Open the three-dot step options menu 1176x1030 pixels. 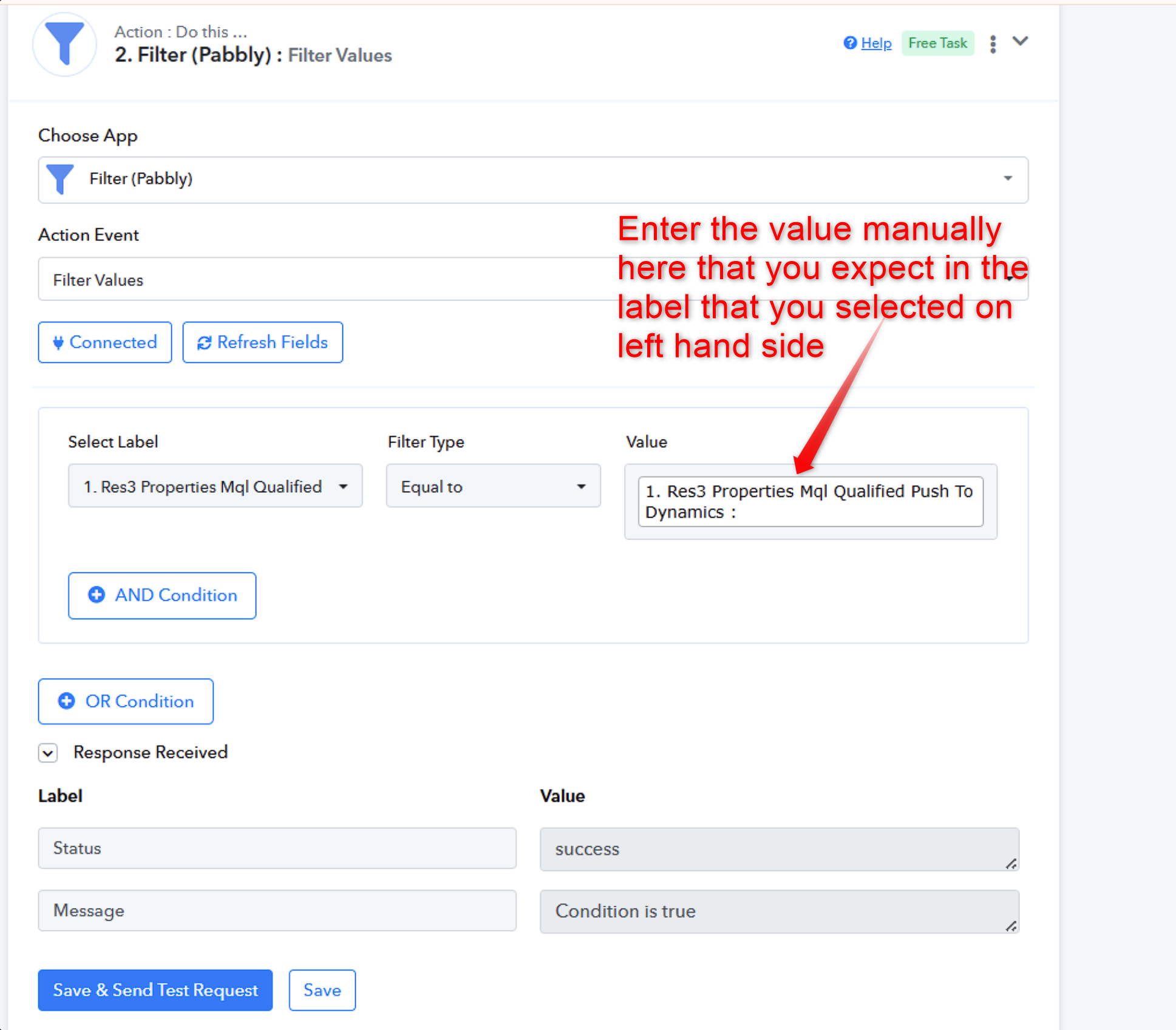(993, 44)
